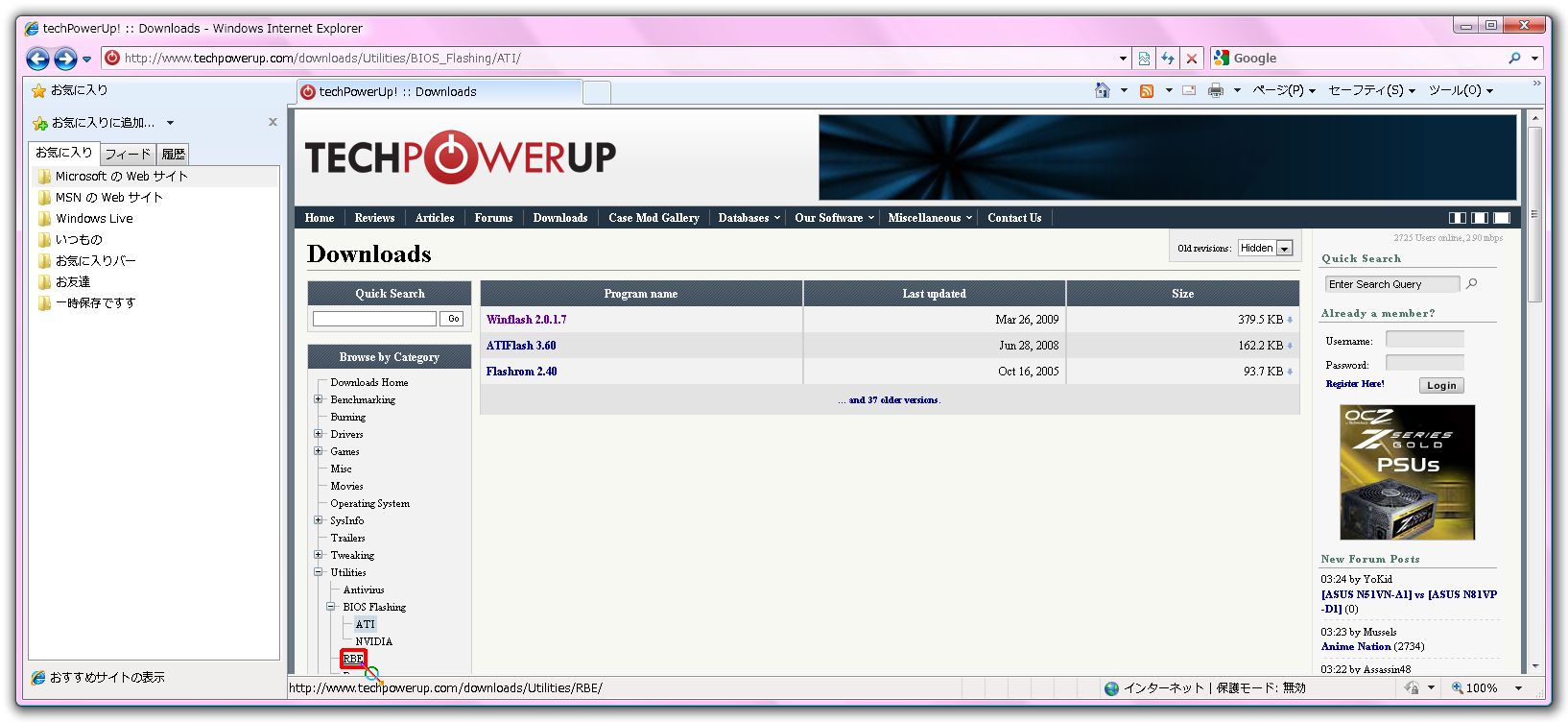Viewport: 1568px width, 722px height.
Task: Open the Our Software navigation menu
Action: click(x=834, y=218)
